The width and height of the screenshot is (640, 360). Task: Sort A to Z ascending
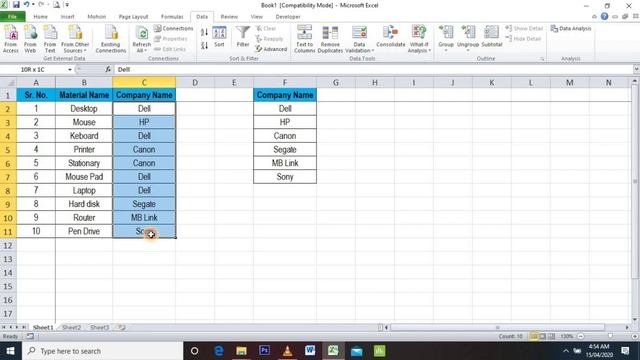(204, 32)
